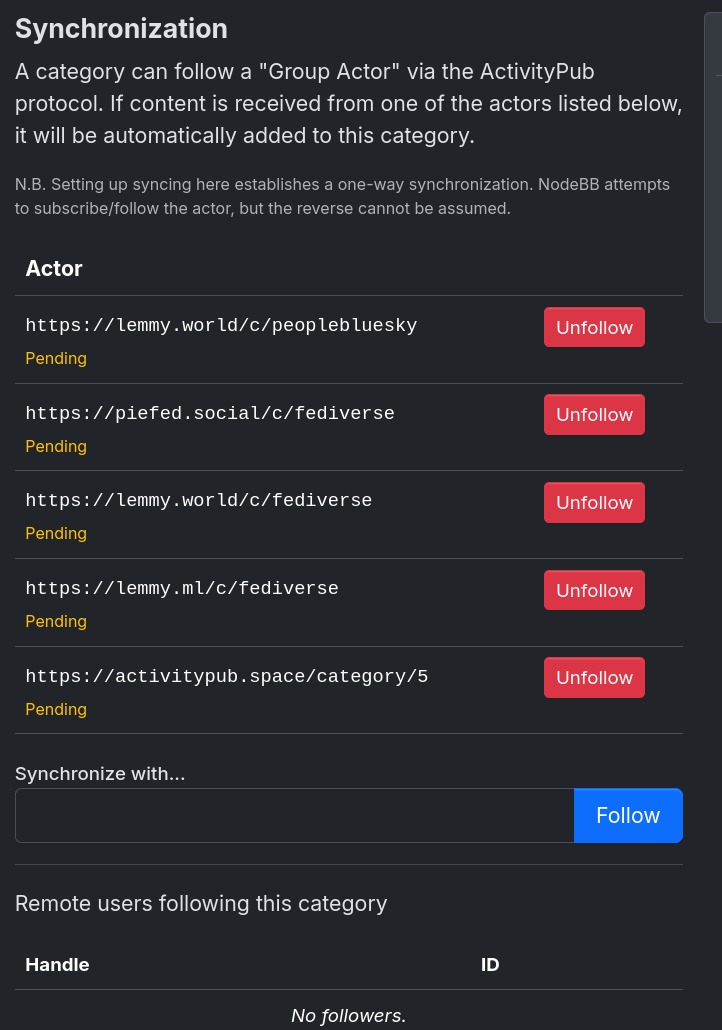
Task: Unfollow https://lemmy.world/c/peoplebluesky
Action: (594, 327)
